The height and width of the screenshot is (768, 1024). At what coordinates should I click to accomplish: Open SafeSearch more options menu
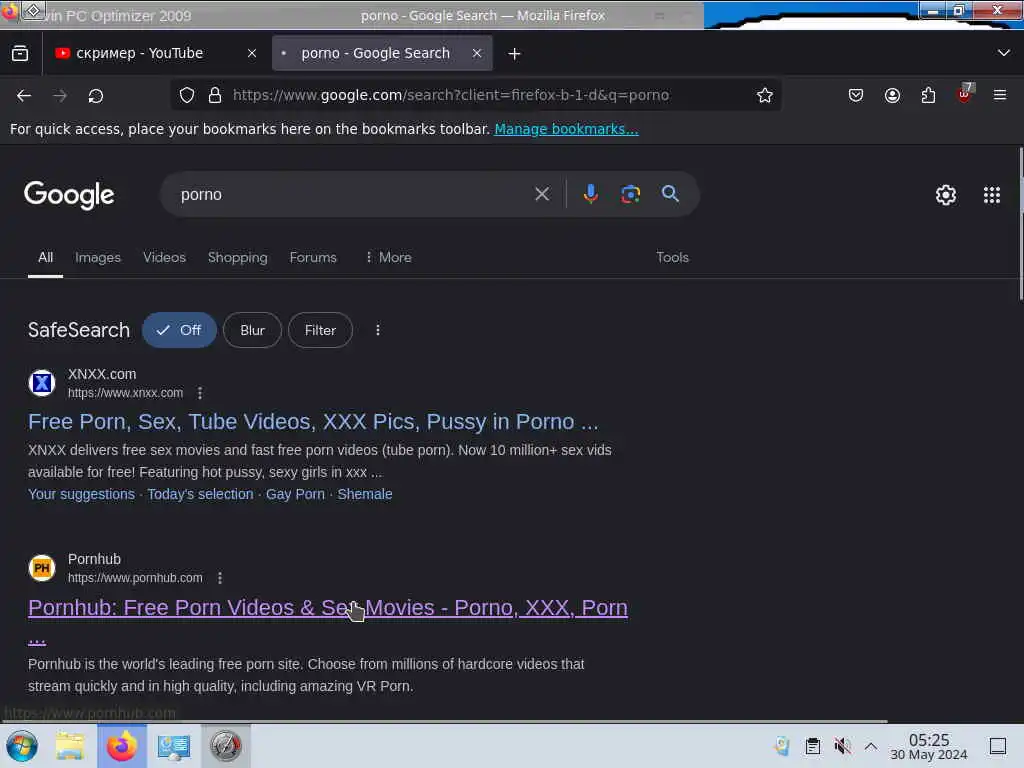(377, 330)
